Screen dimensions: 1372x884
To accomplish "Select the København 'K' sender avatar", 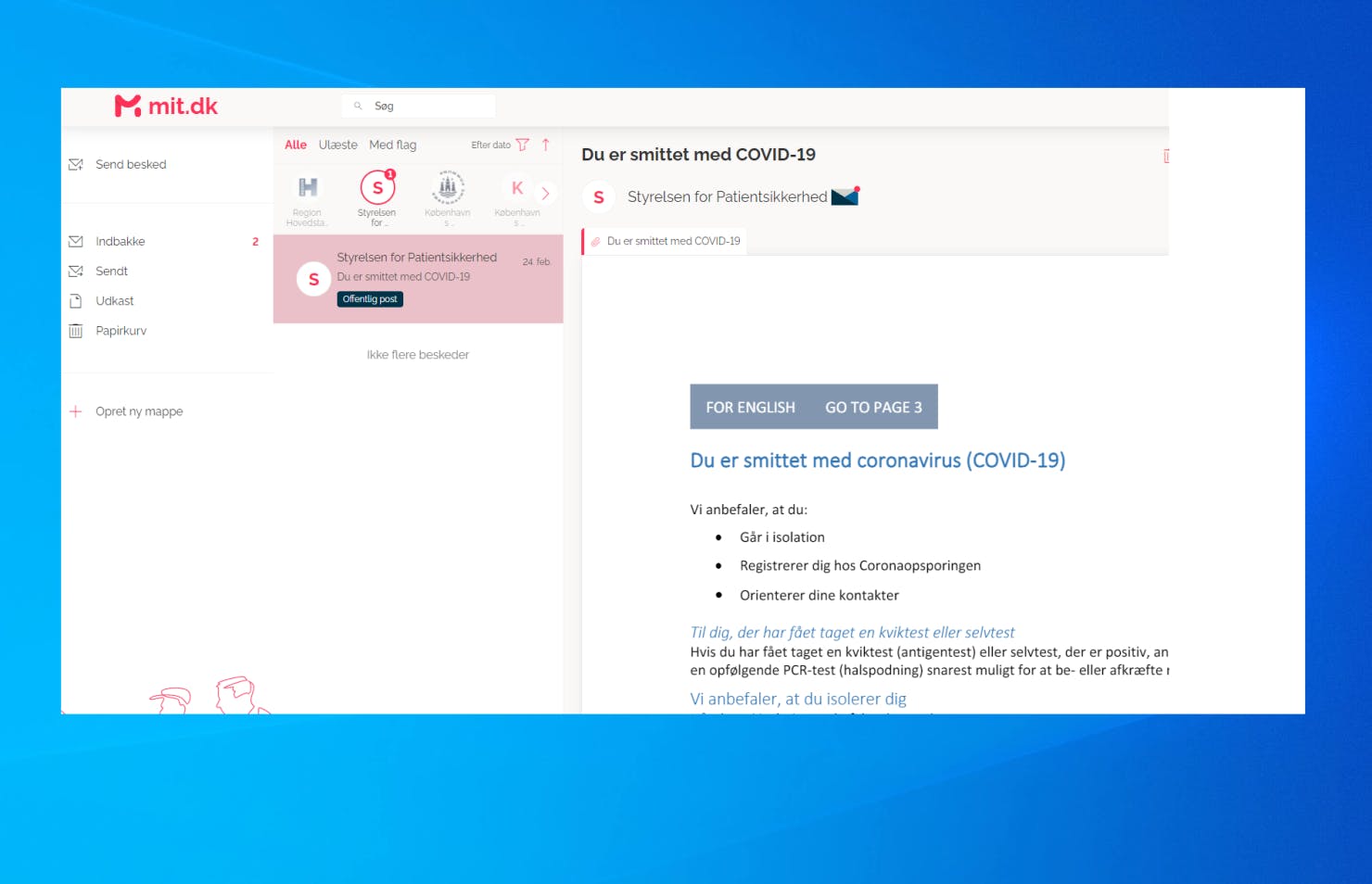I will 517,188.
